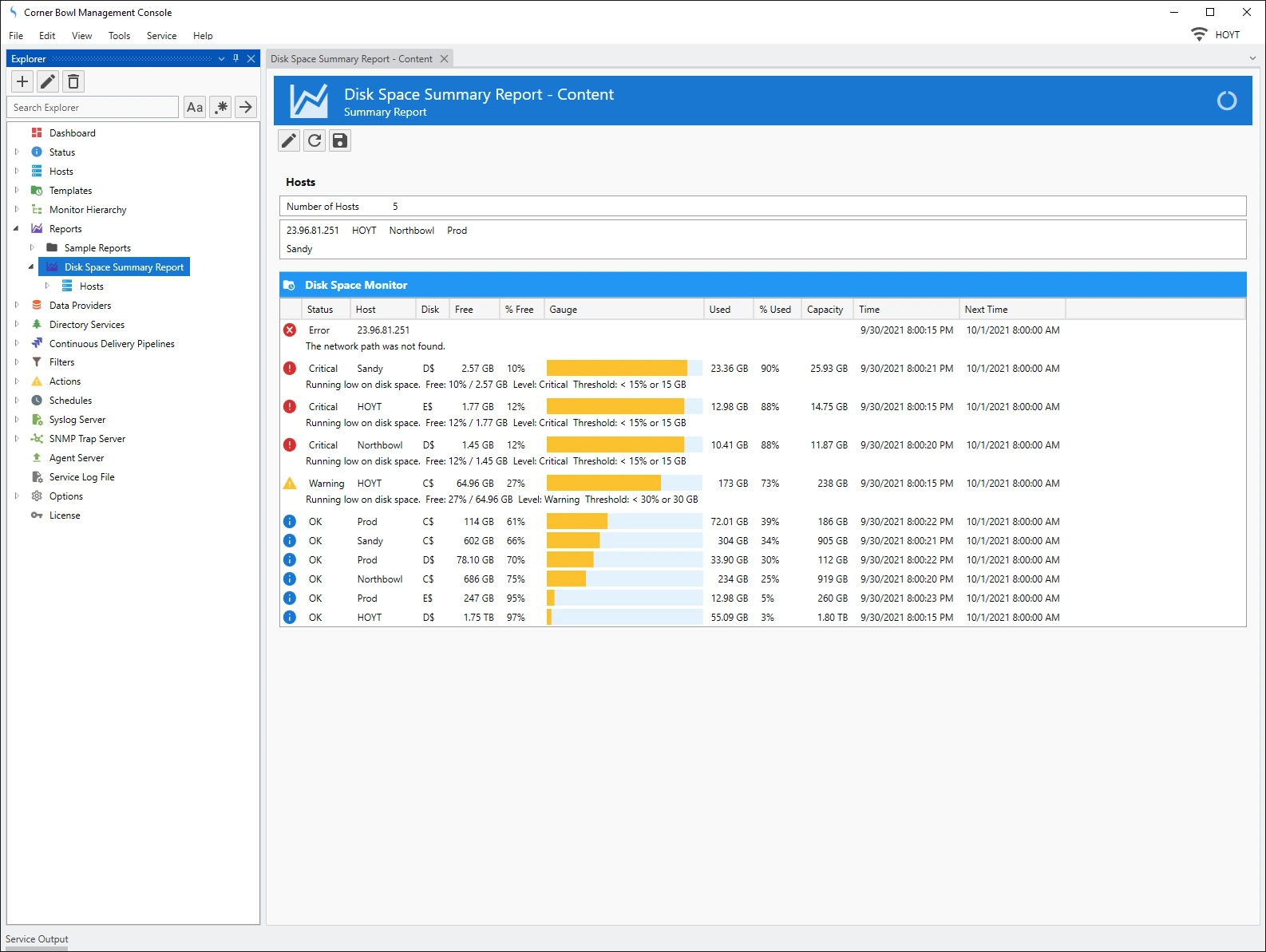Click the Search Explorer input field
Image resolution: width=1266 pixels, height=952 pixels.
point(93,108)
